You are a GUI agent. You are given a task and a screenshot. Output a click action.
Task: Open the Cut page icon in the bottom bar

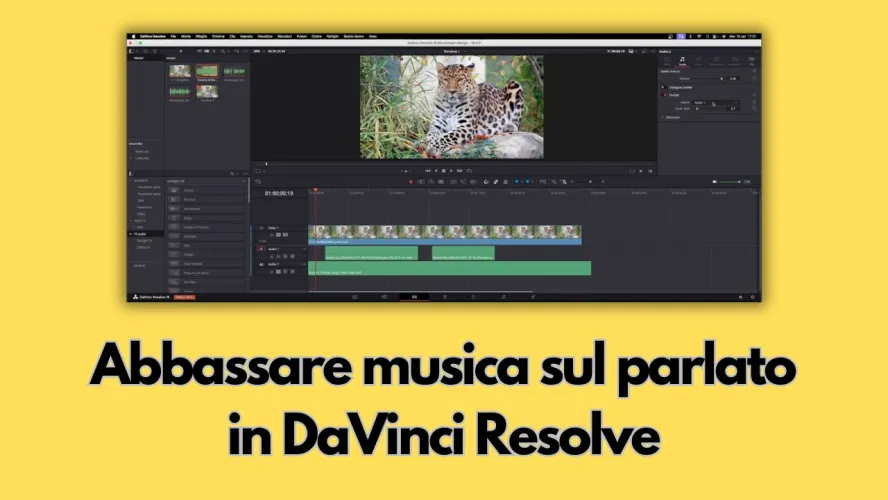pyautogui.click(x=385, y=297)
